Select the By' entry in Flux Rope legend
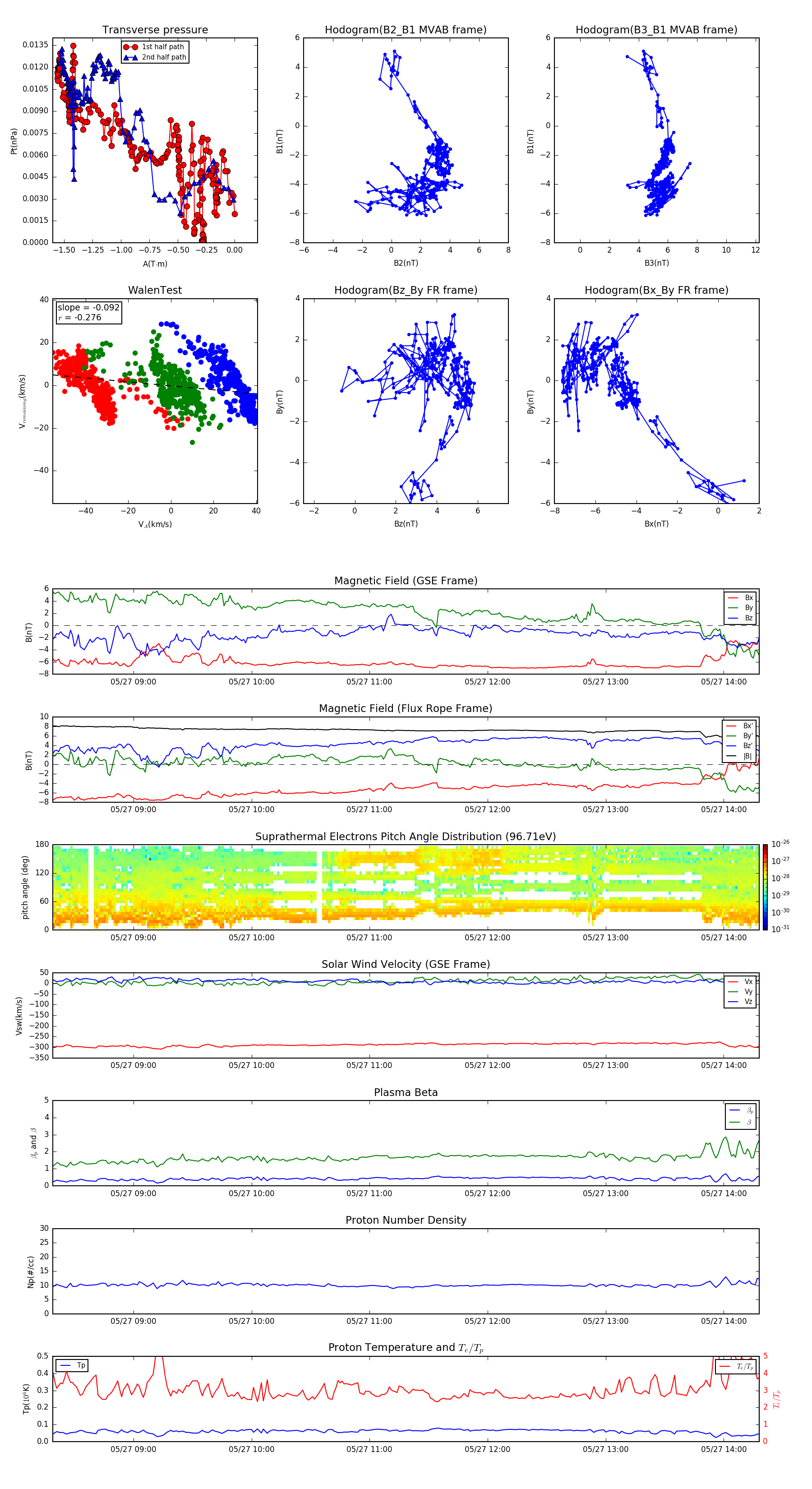The height and width of the screenshot is (1489, 812). (x=740, y=736)
